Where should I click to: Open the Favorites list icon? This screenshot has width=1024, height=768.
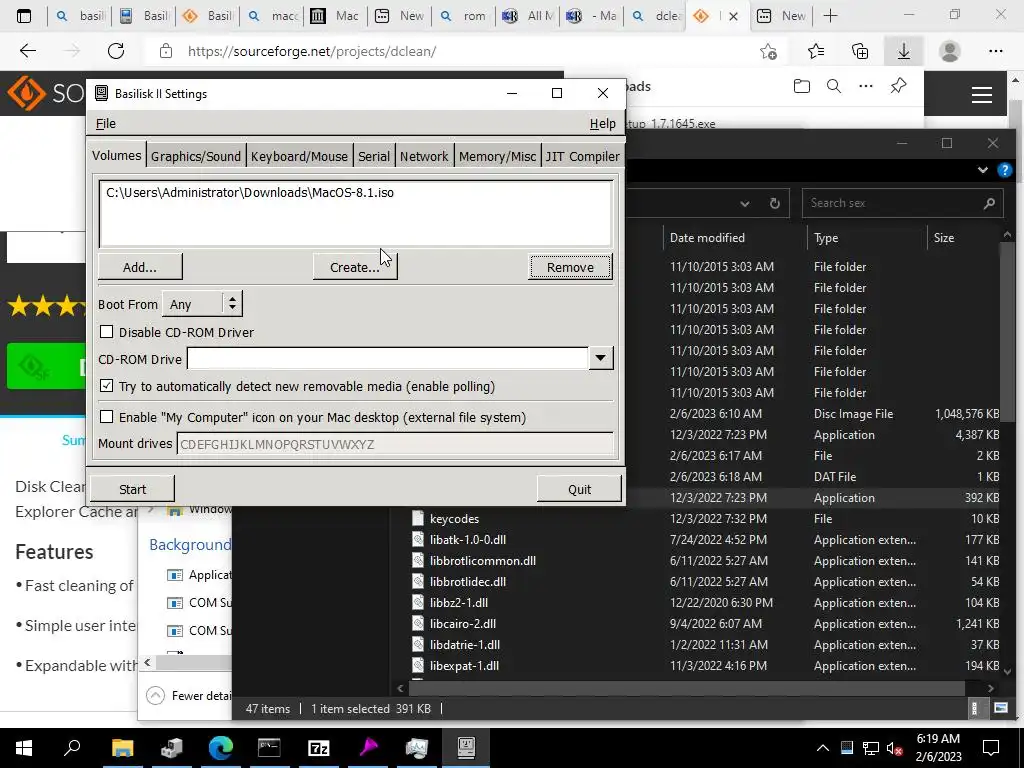click(x=816, y=51)
